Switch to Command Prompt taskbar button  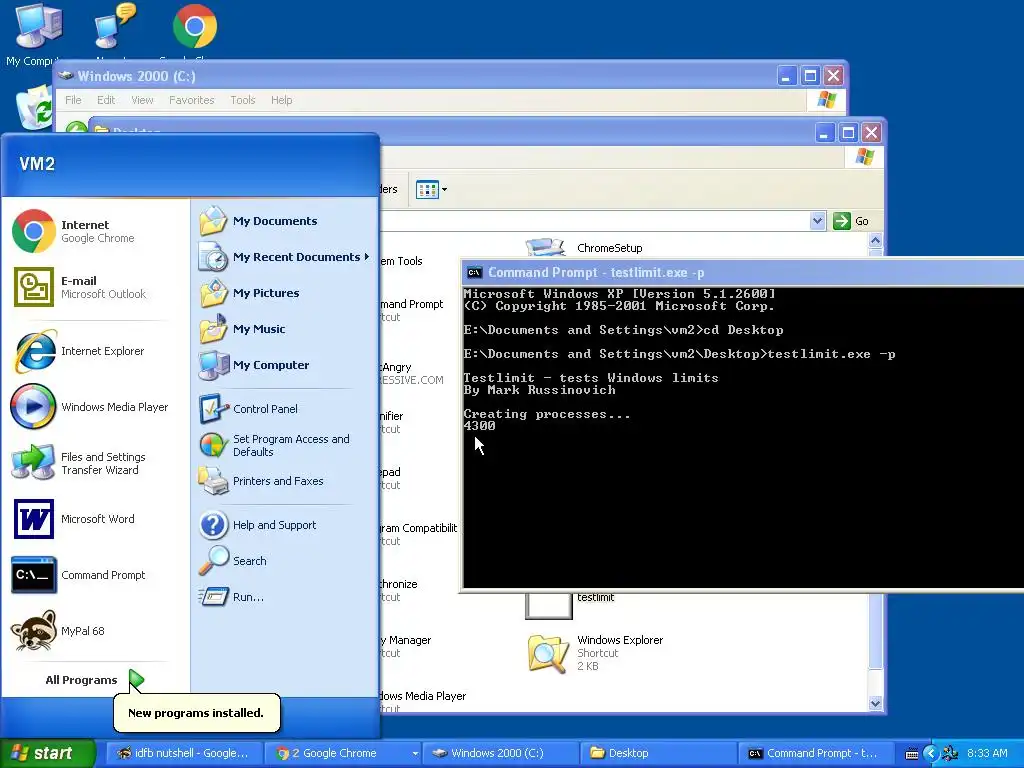[x=817, y=753]
